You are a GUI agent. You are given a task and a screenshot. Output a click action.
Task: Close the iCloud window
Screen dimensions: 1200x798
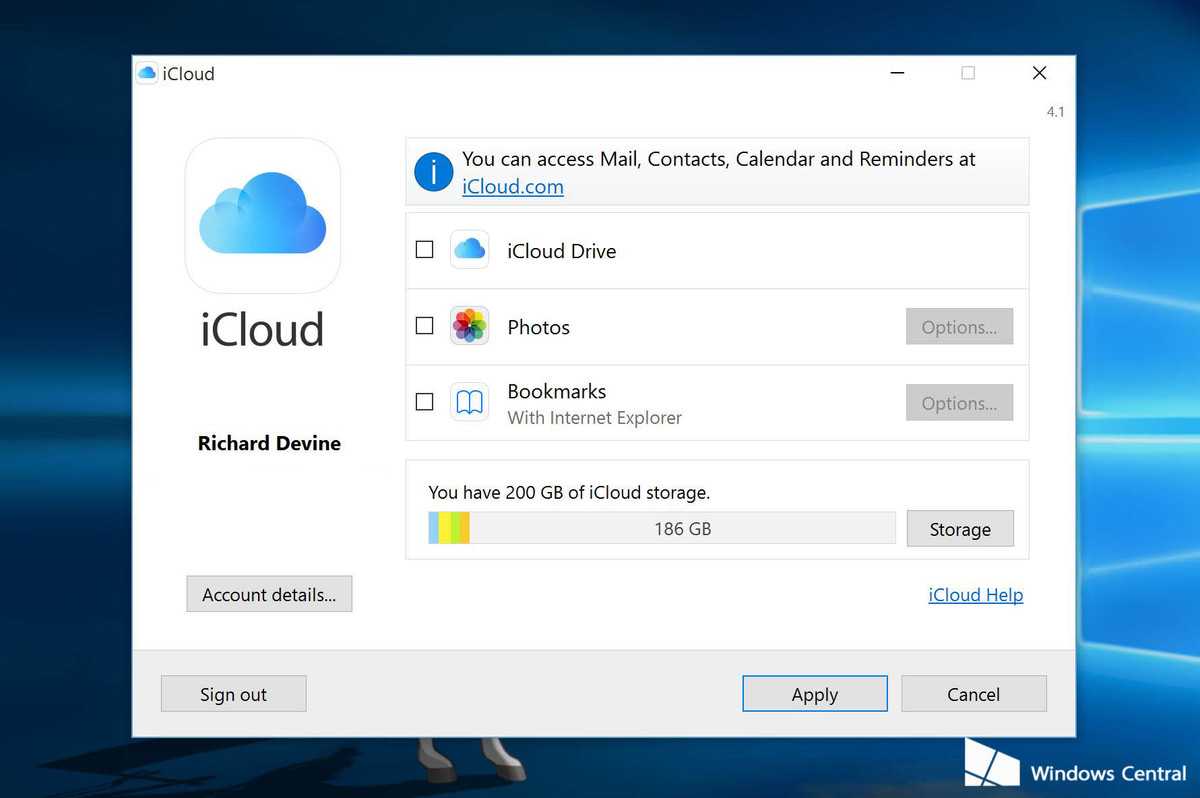click(x=1040, y=73)
